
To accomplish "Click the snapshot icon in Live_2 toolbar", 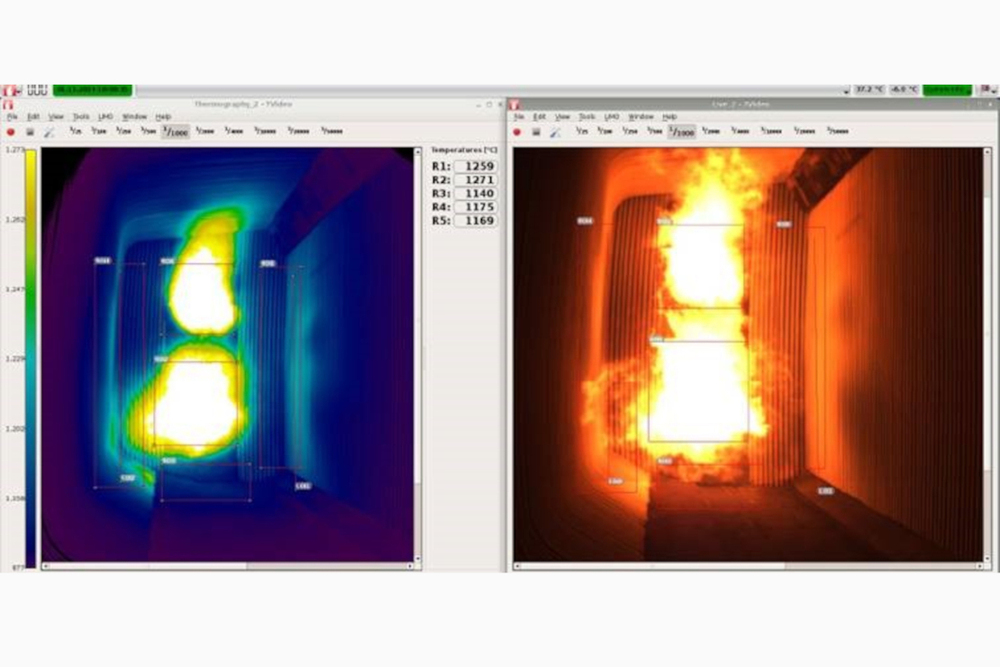I will tap(535, 131).
